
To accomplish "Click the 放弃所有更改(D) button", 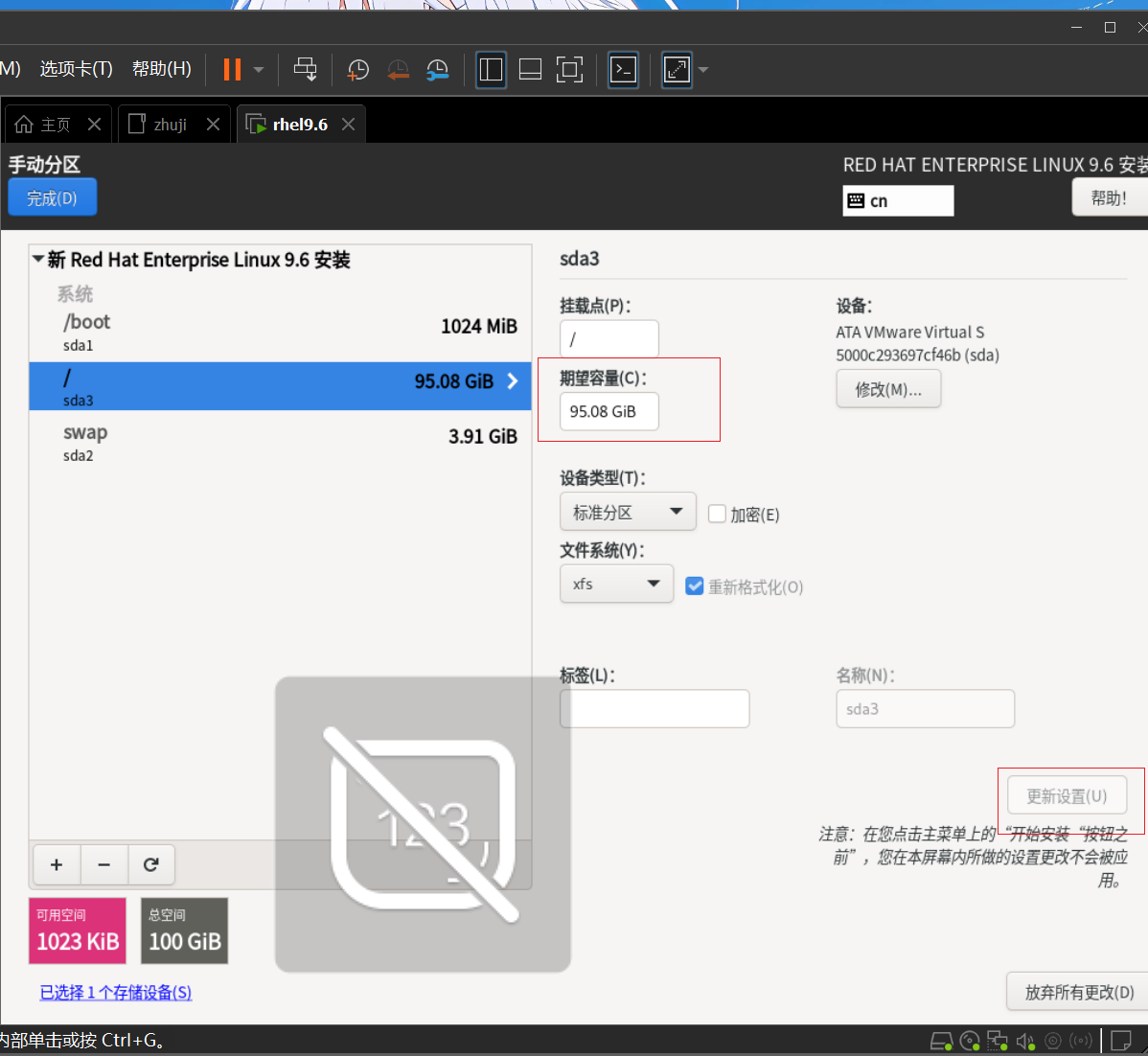I will click(x=1079, y=993).
